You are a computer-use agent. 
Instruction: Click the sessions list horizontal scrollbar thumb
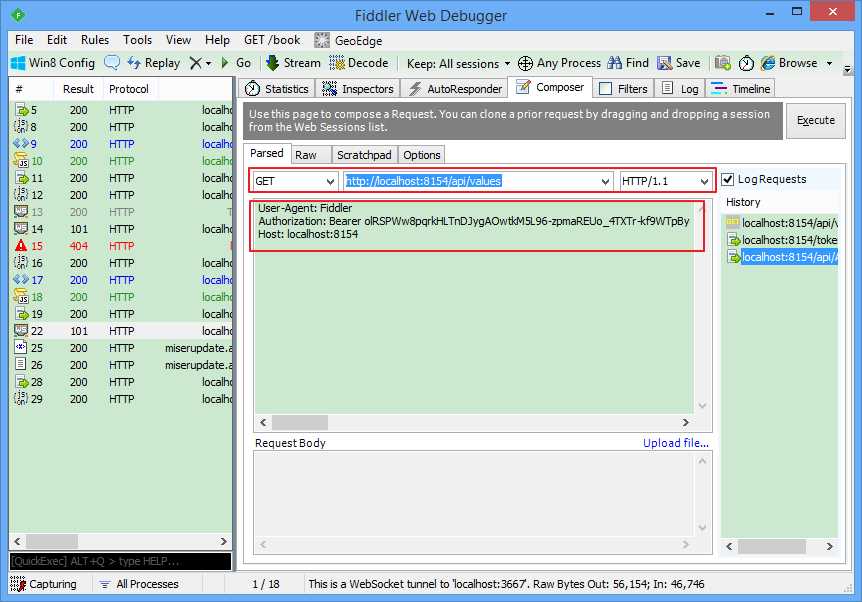tap(52, 542)
